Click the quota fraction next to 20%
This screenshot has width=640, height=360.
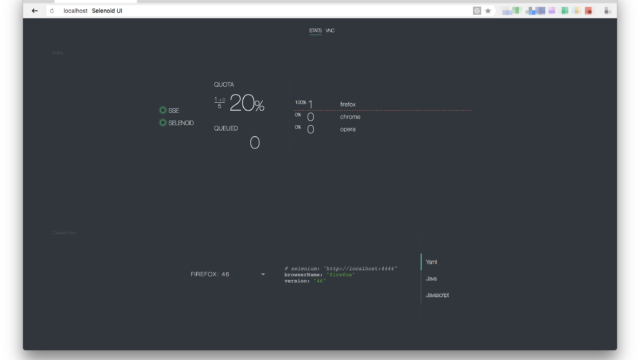coord(220,103)
